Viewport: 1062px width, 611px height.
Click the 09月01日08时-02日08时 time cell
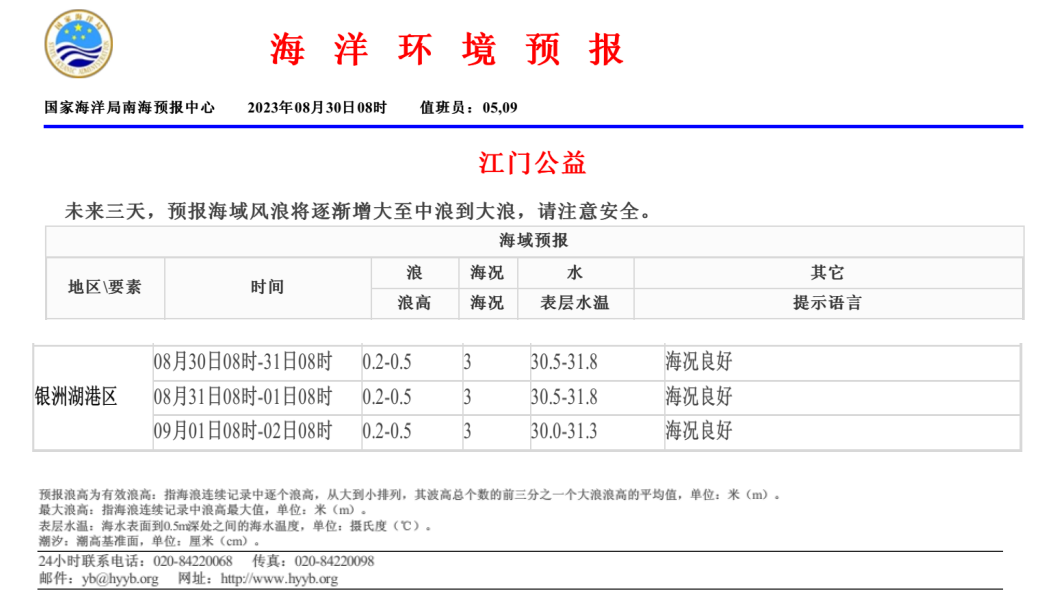[242, 431]
